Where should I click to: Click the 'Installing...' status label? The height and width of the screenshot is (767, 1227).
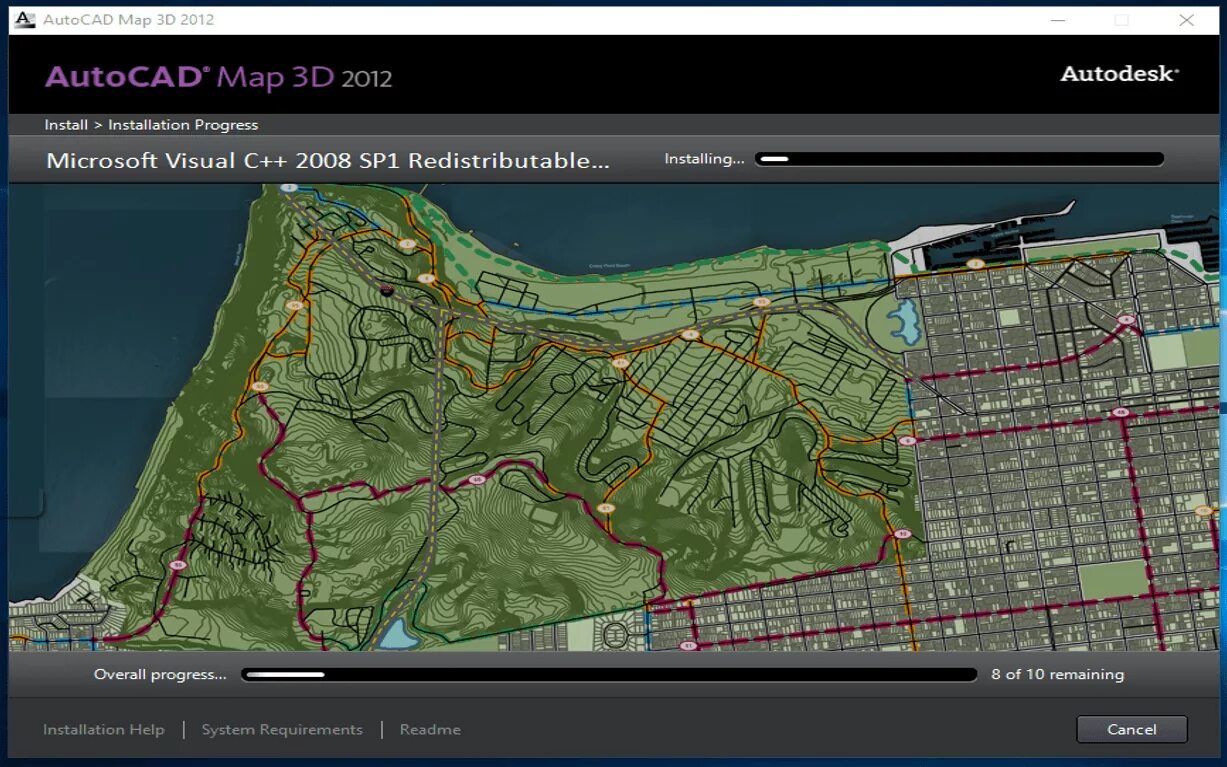pos(704,159)
